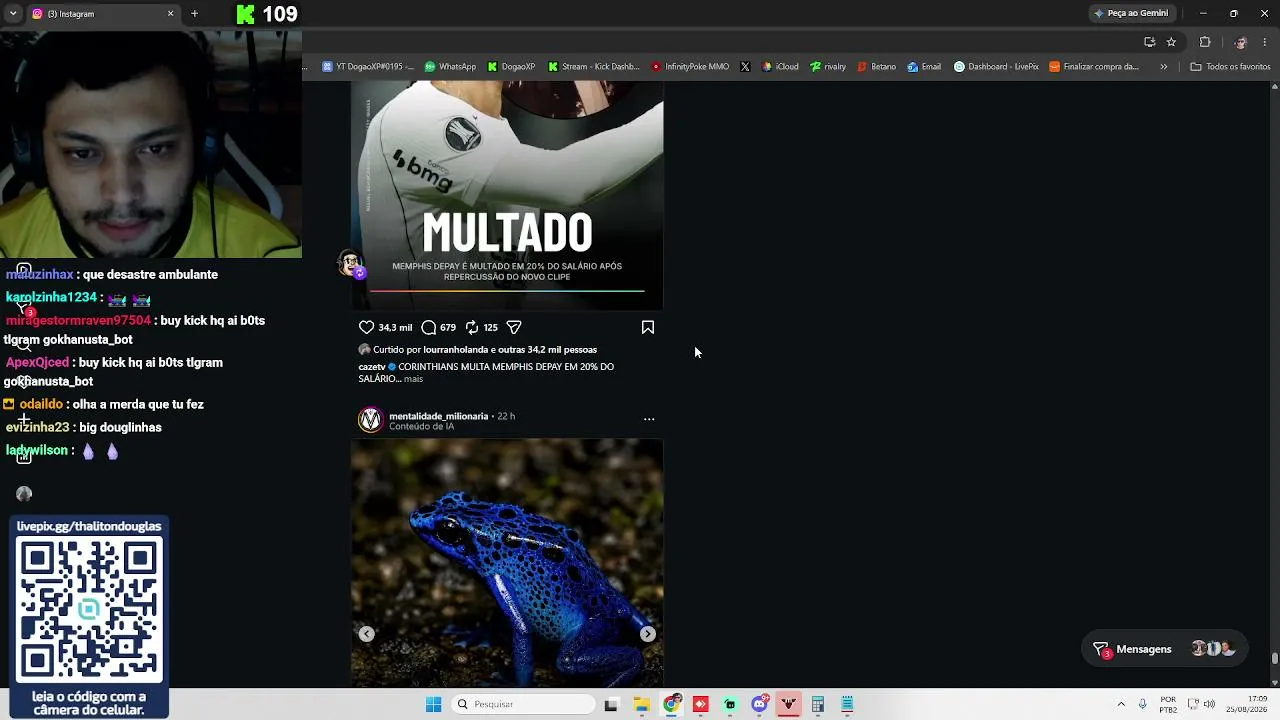
Task: Open more options for mentalidade_milionaria post
Action: [x=649, y=420]
